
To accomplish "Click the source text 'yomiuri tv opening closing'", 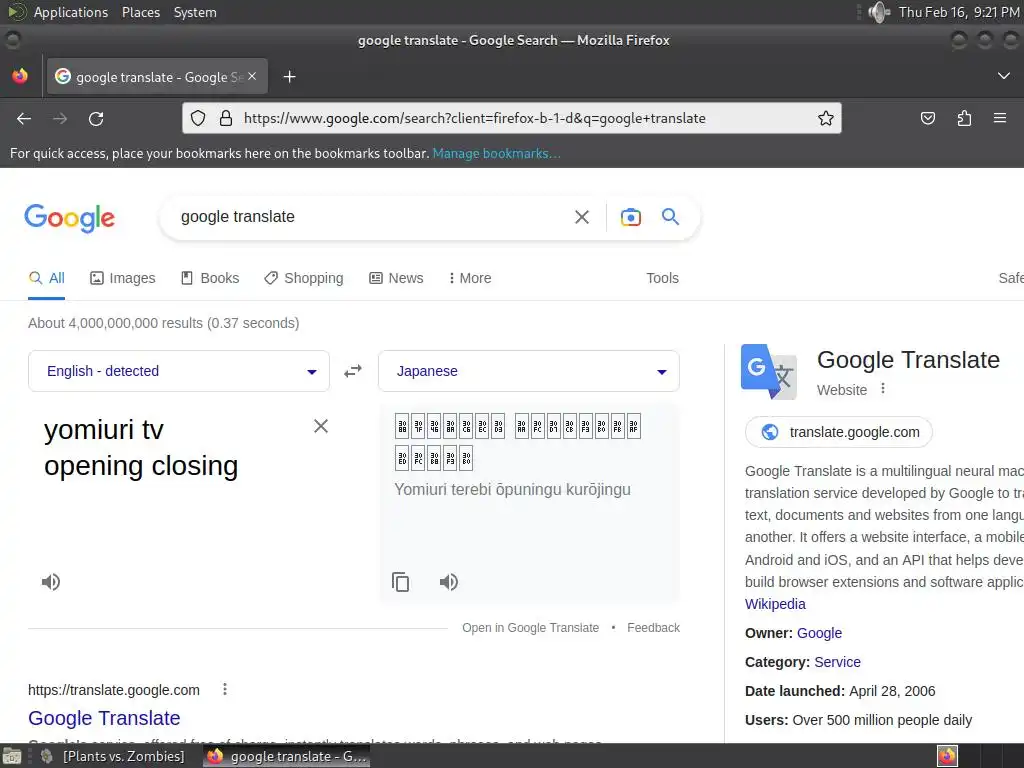I will [x=141, y=448].
